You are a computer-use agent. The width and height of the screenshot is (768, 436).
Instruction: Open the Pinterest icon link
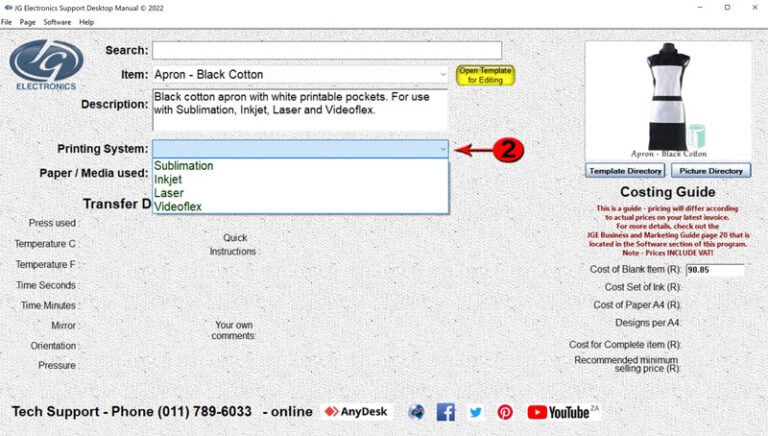pyautogui.click(x=505, y=412)
